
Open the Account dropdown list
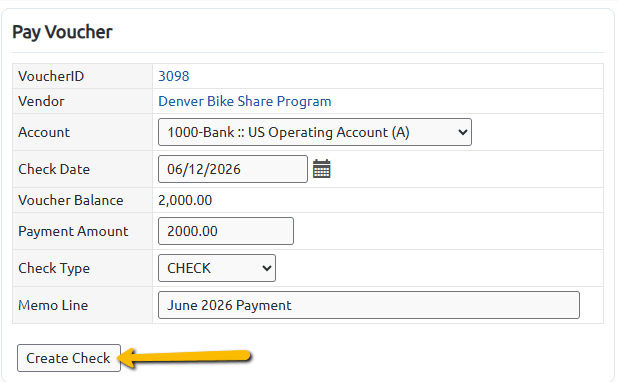coord(315,132)
